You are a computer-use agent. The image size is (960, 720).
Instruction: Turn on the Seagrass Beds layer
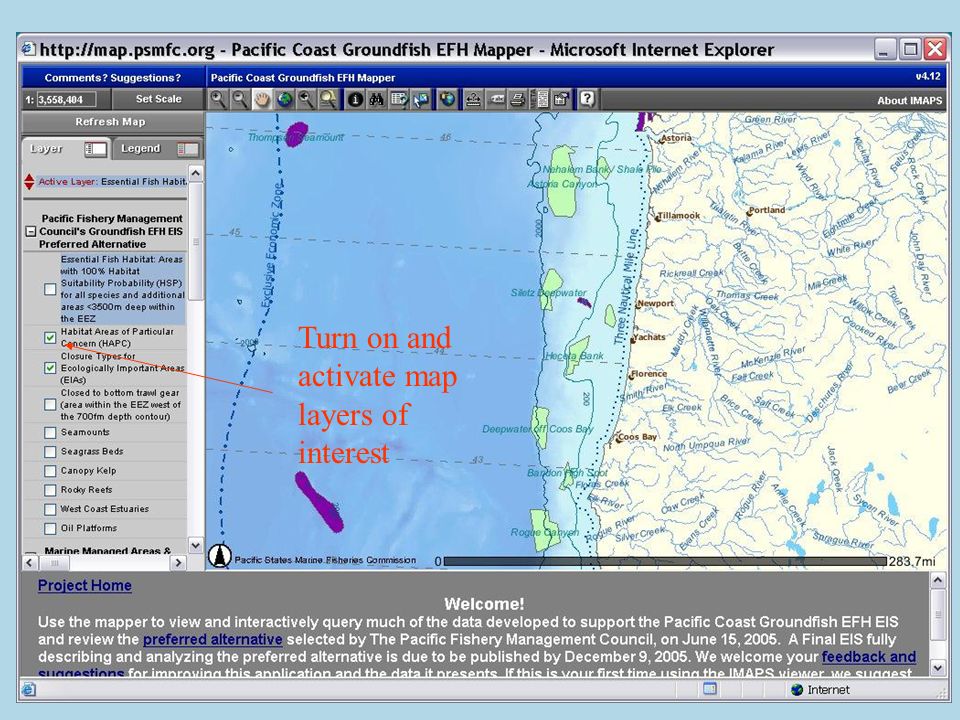[x=50, y=452]
